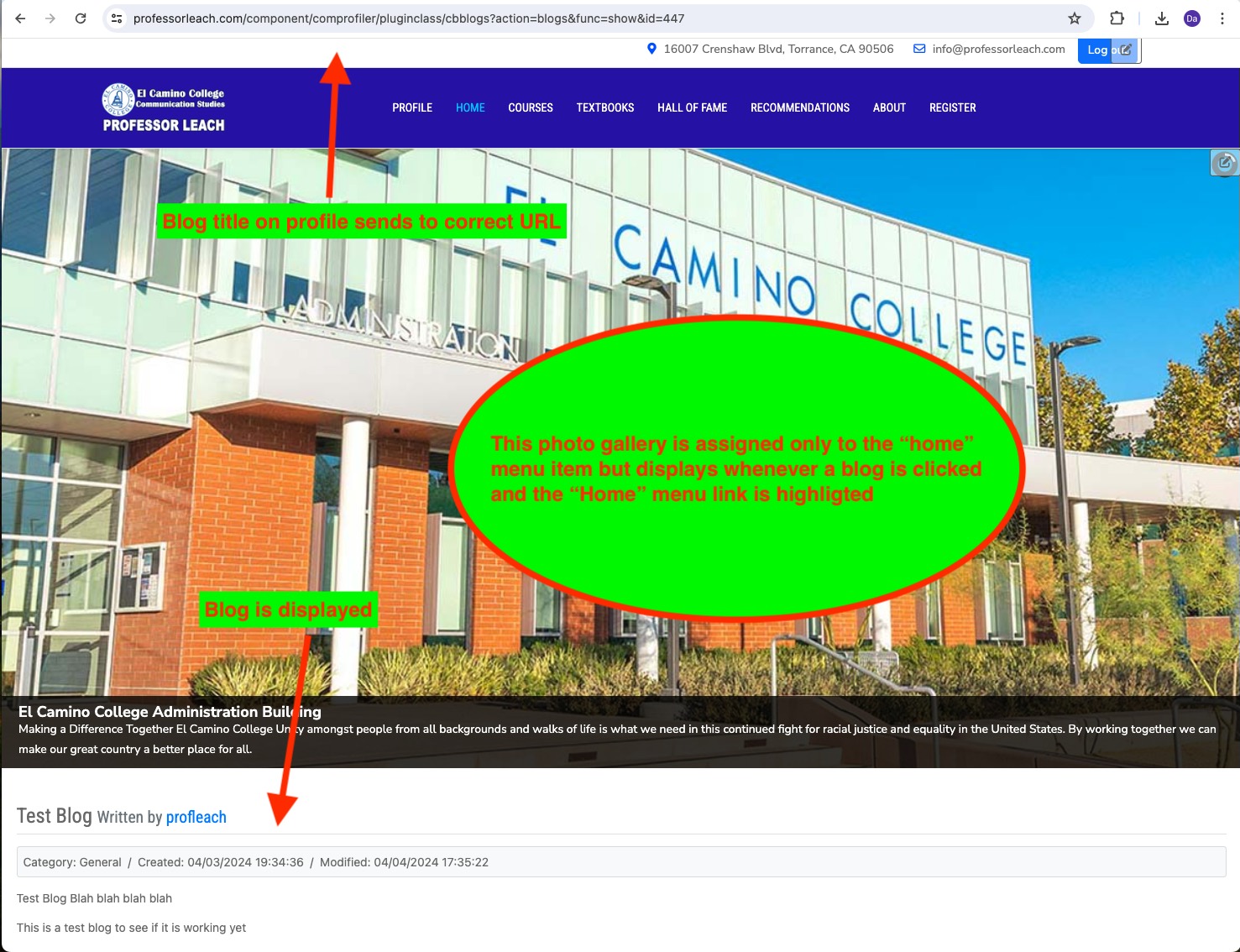The width and height of the screenshot is (1240, 952).
Task: Open the Chrome profile avatar
Action: [x=1192, y=18]
